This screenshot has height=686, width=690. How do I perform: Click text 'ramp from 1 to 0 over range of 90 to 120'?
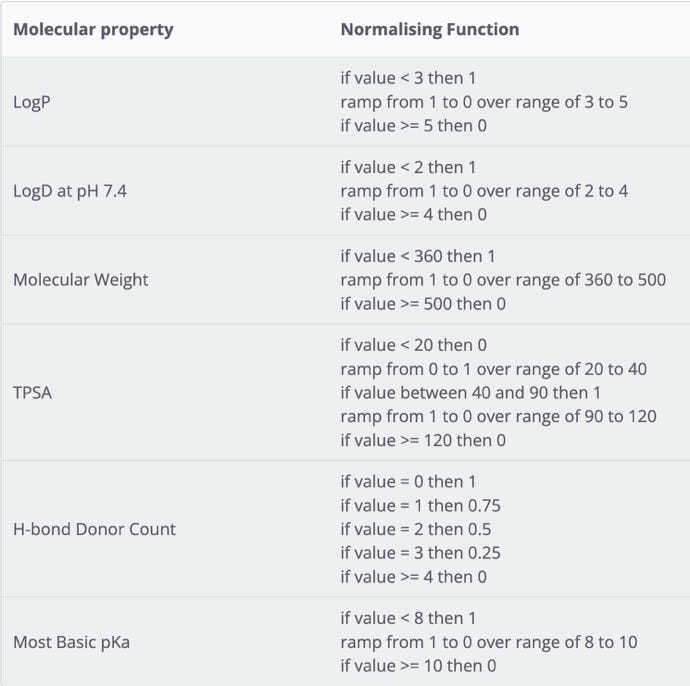(499, 416)
